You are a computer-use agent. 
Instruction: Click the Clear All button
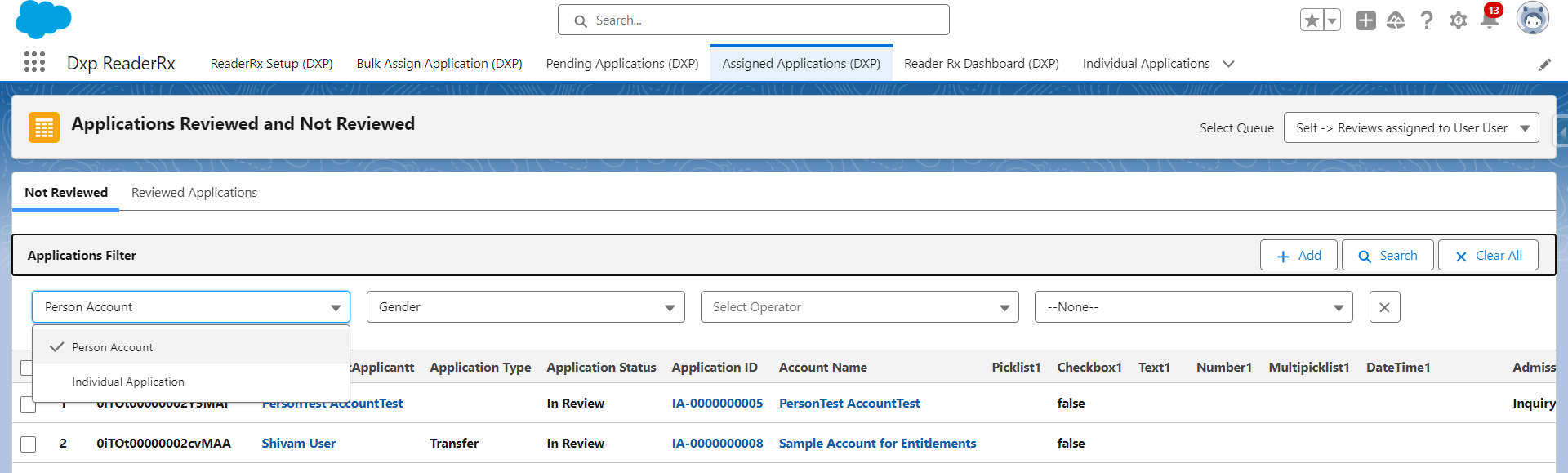click(x=1488, y=256)
